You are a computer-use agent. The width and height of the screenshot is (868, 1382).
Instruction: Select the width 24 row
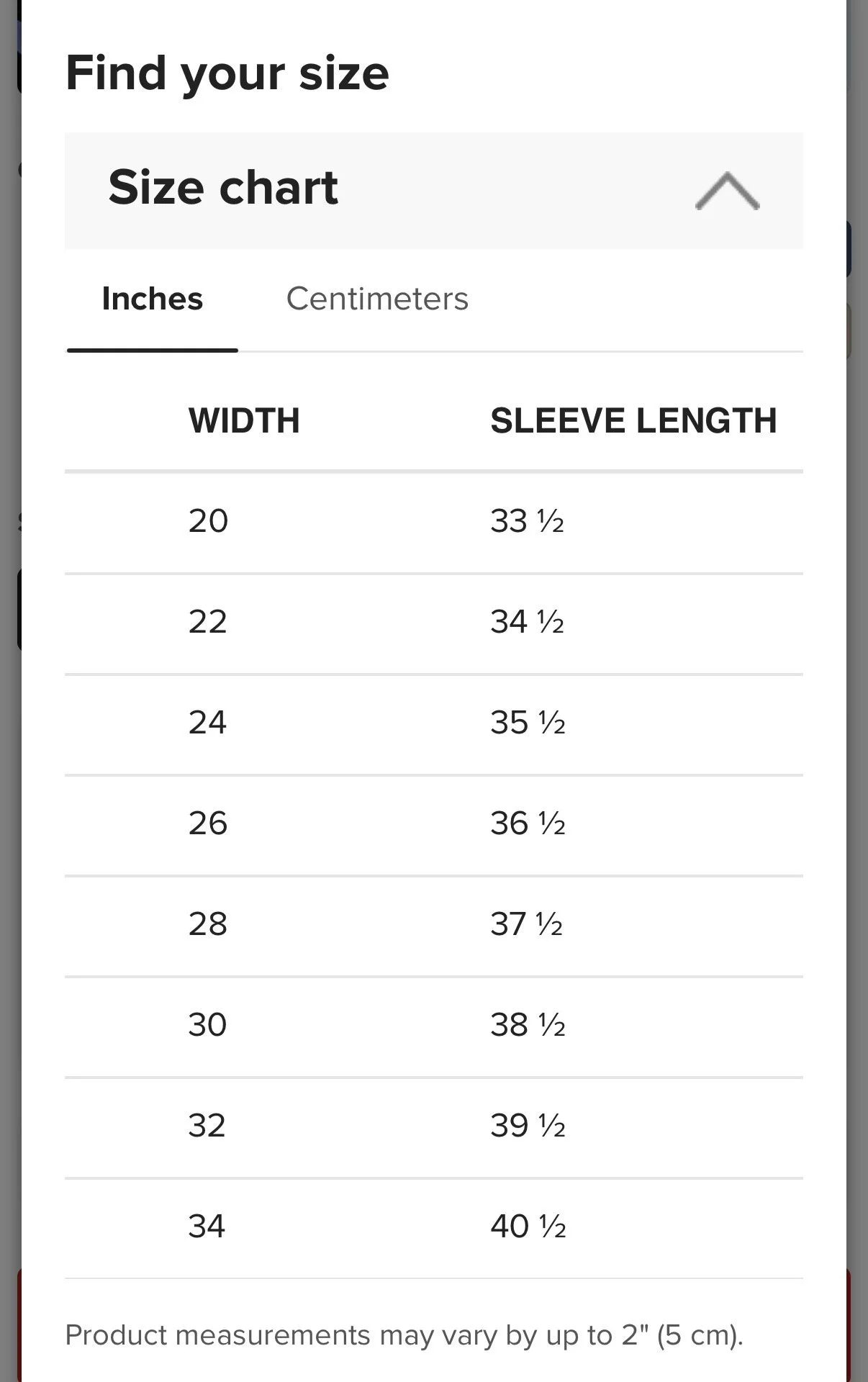(208, 723)
